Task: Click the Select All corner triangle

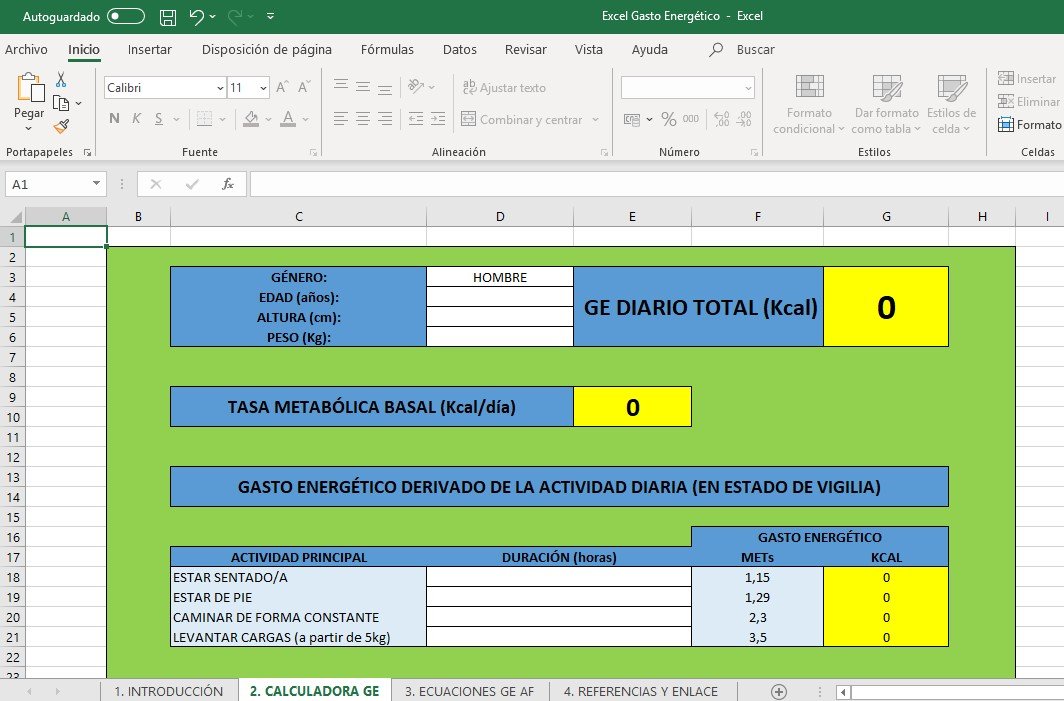Action: pos(14,217)
